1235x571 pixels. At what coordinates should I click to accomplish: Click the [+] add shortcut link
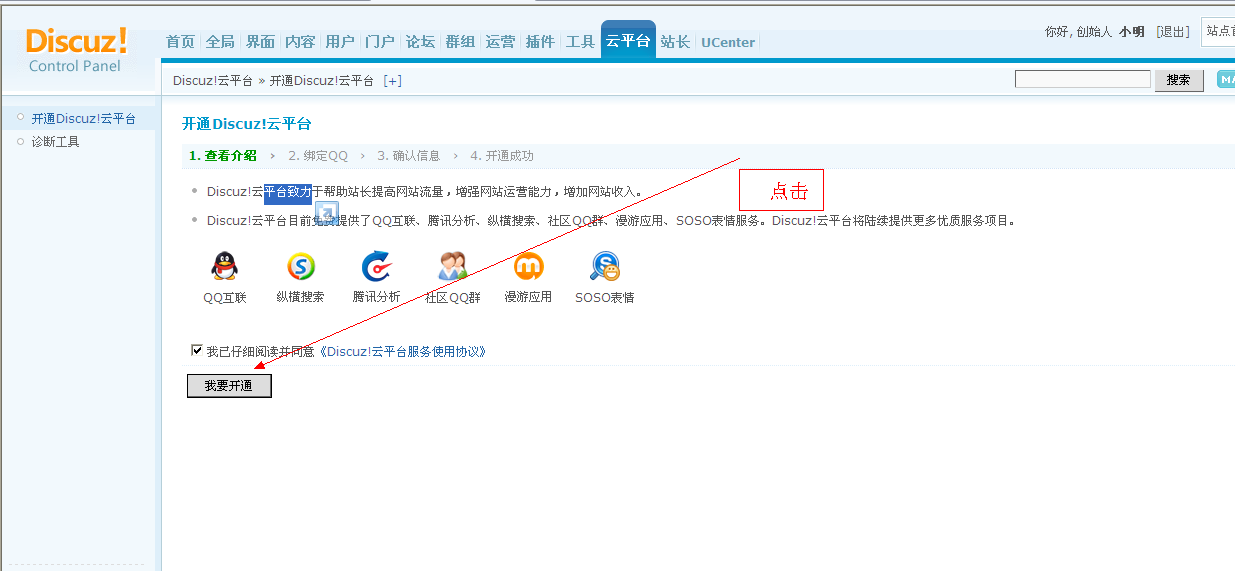[393, 81]
